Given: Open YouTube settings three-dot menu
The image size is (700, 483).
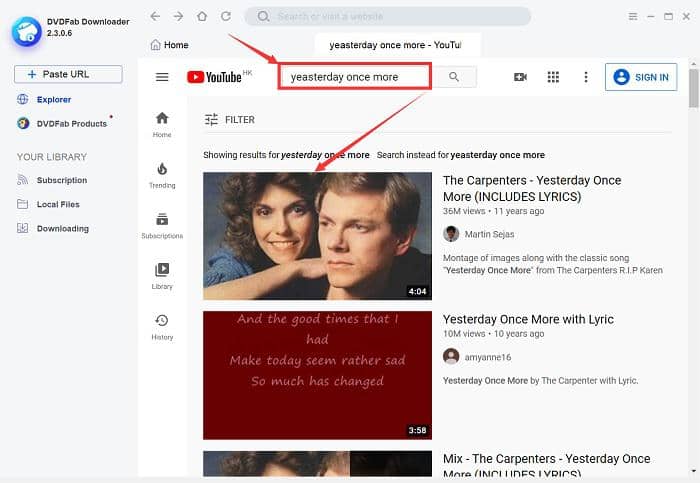Looking at the screenshot, I should (586, 77).
